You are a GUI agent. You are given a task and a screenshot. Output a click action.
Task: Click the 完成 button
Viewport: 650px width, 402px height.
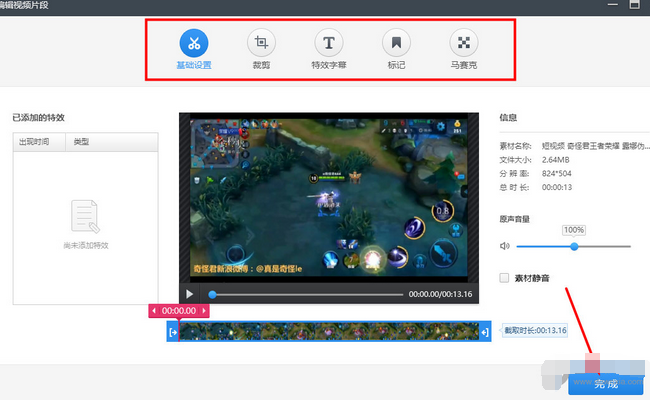click(x=606, y=384)
